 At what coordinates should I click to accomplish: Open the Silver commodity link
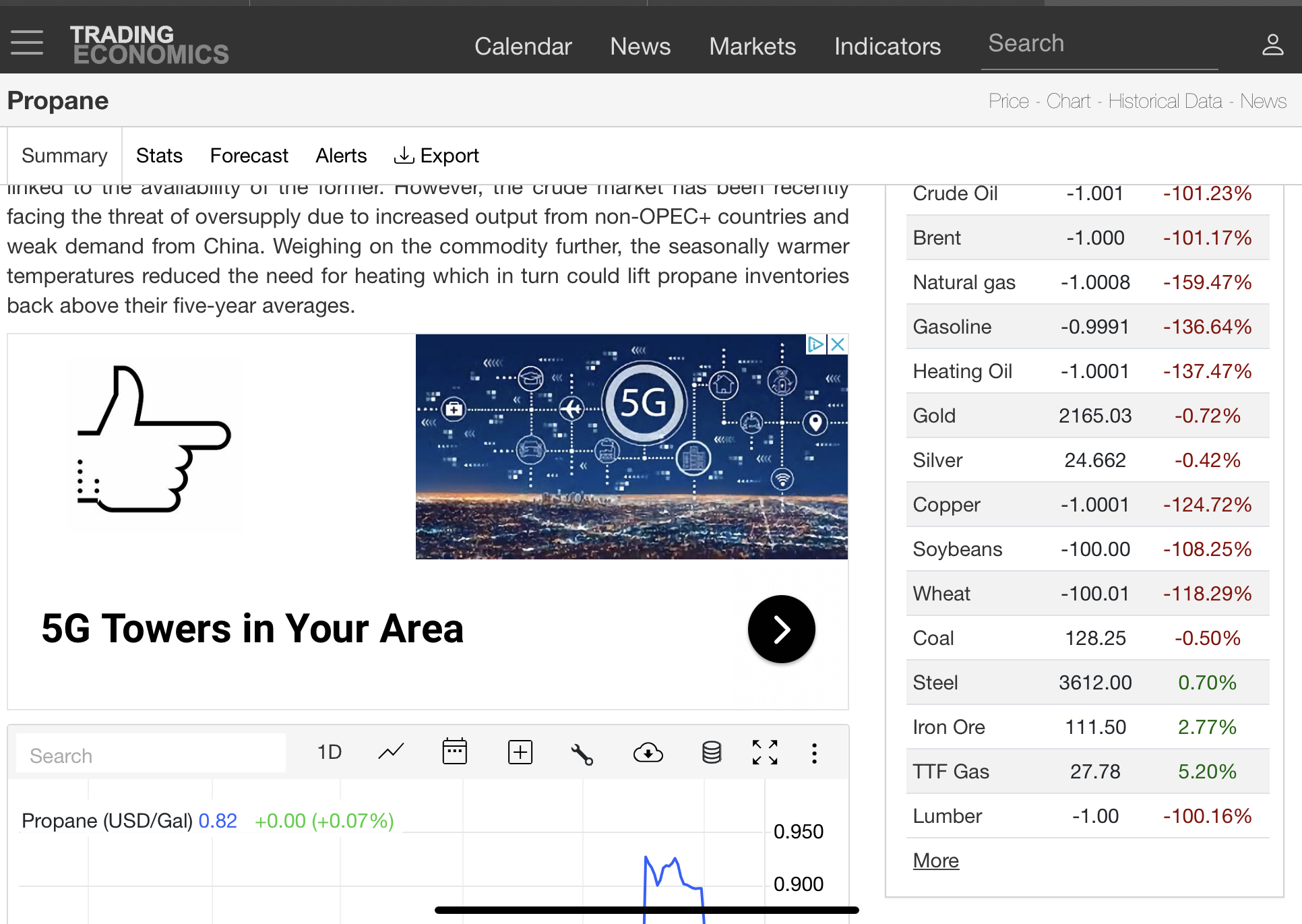pos(937,460)
